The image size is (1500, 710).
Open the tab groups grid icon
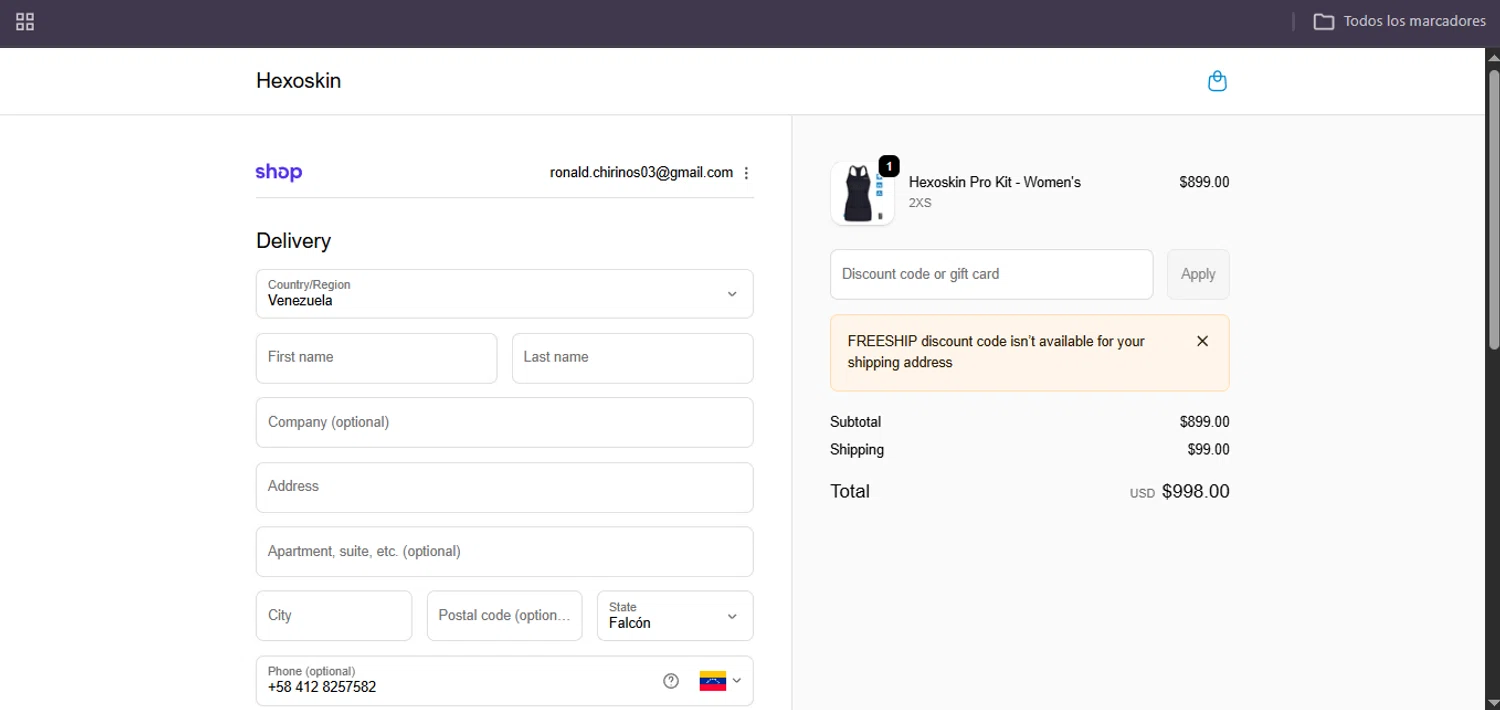tap(25, 21)
